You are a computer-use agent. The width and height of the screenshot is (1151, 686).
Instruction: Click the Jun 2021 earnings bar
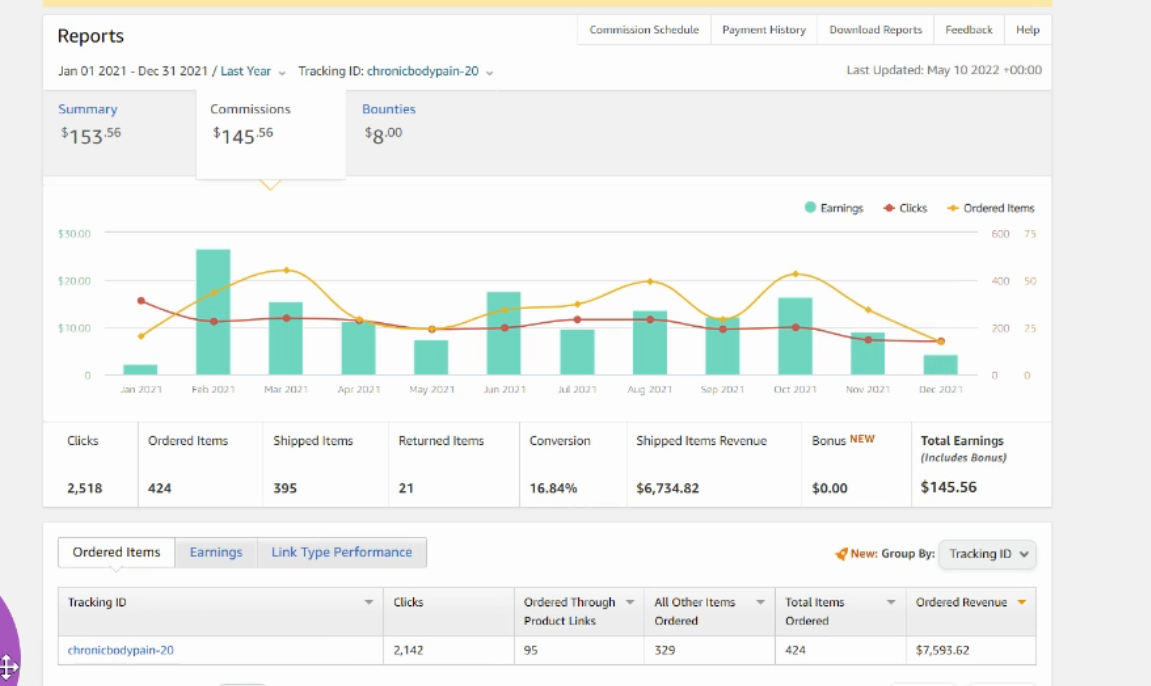tap(504, 333)
